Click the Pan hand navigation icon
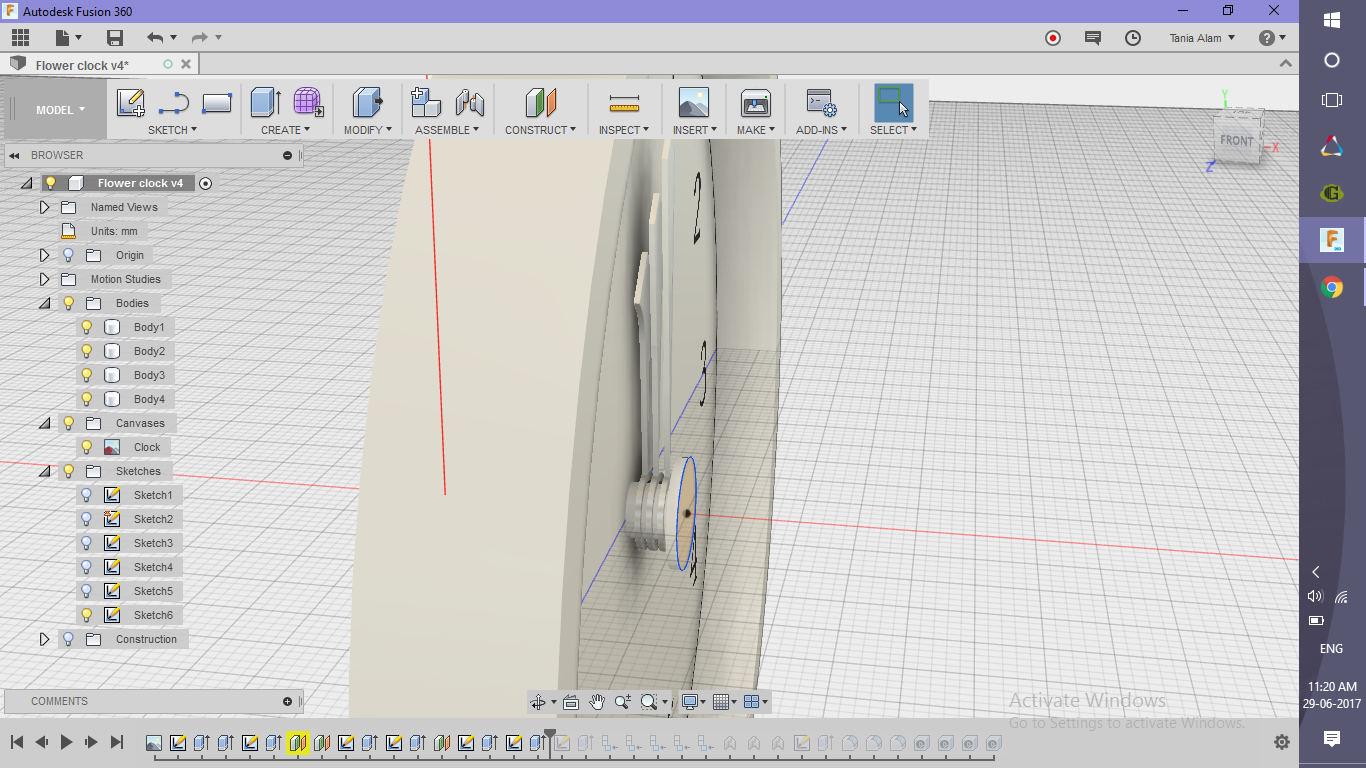 coord(597,702)
